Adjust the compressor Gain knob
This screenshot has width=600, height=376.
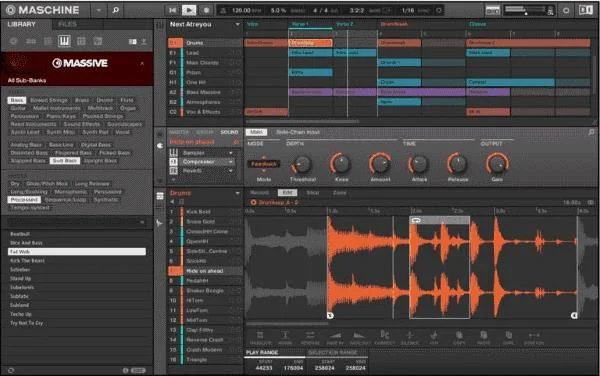coord(497,164)
